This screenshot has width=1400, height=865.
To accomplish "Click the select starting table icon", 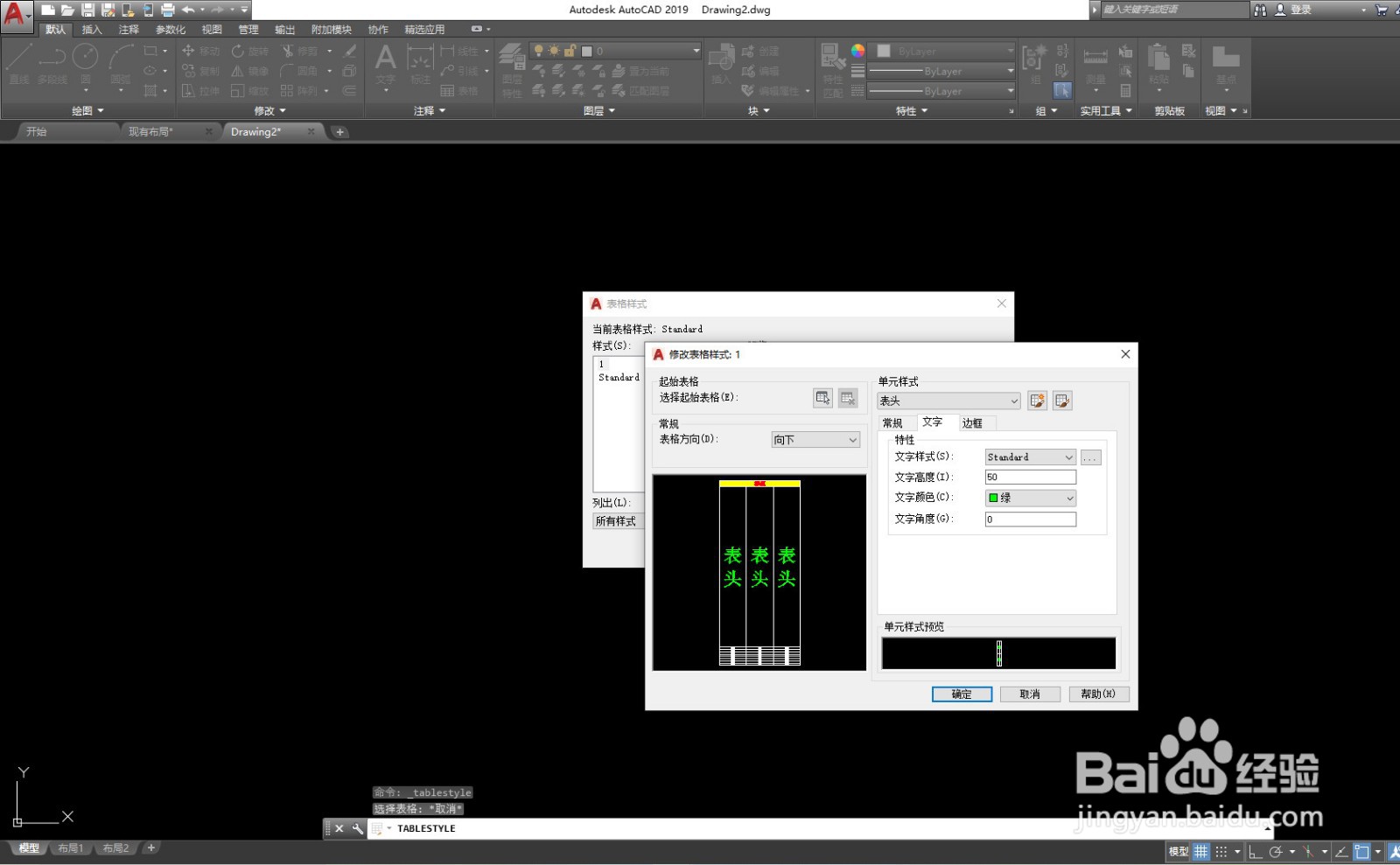I will pyautogui.click(x=822, y=398).
